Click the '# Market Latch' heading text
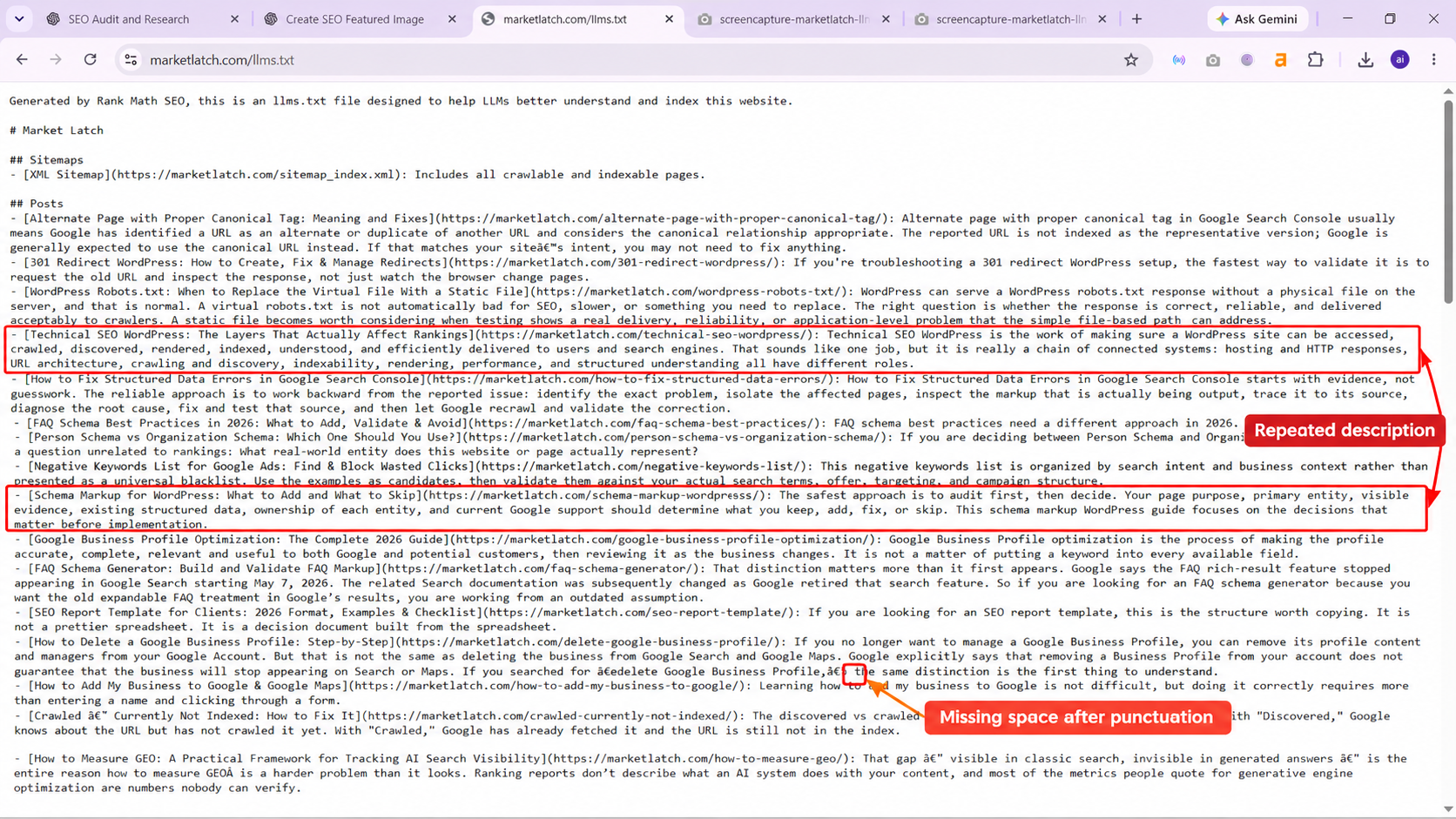 click(x=57, y=131)
